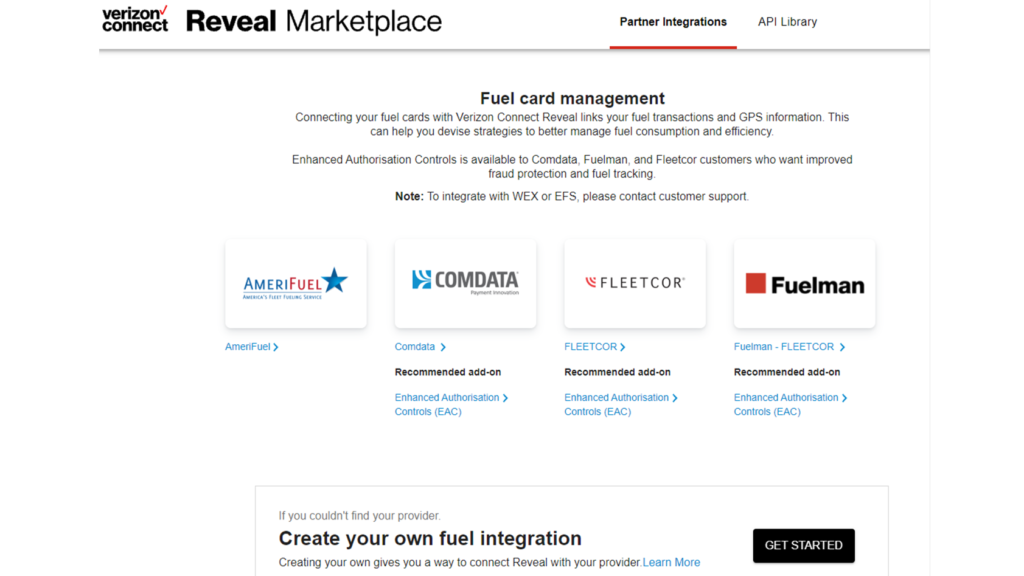
Task: Switch to the Partner Integrations tab
Action: pos(673,22)
